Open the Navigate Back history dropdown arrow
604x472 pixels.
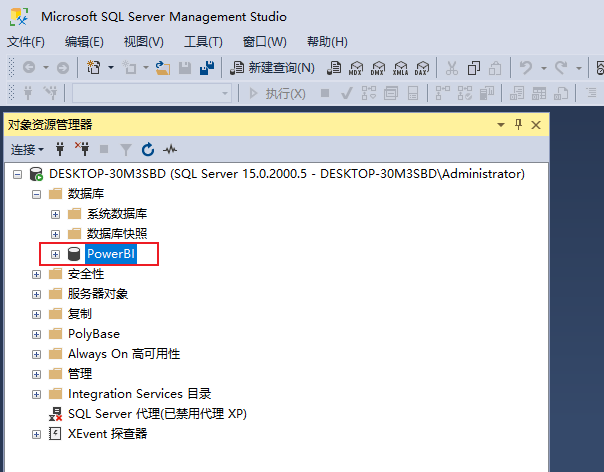(x=46, y=68)
